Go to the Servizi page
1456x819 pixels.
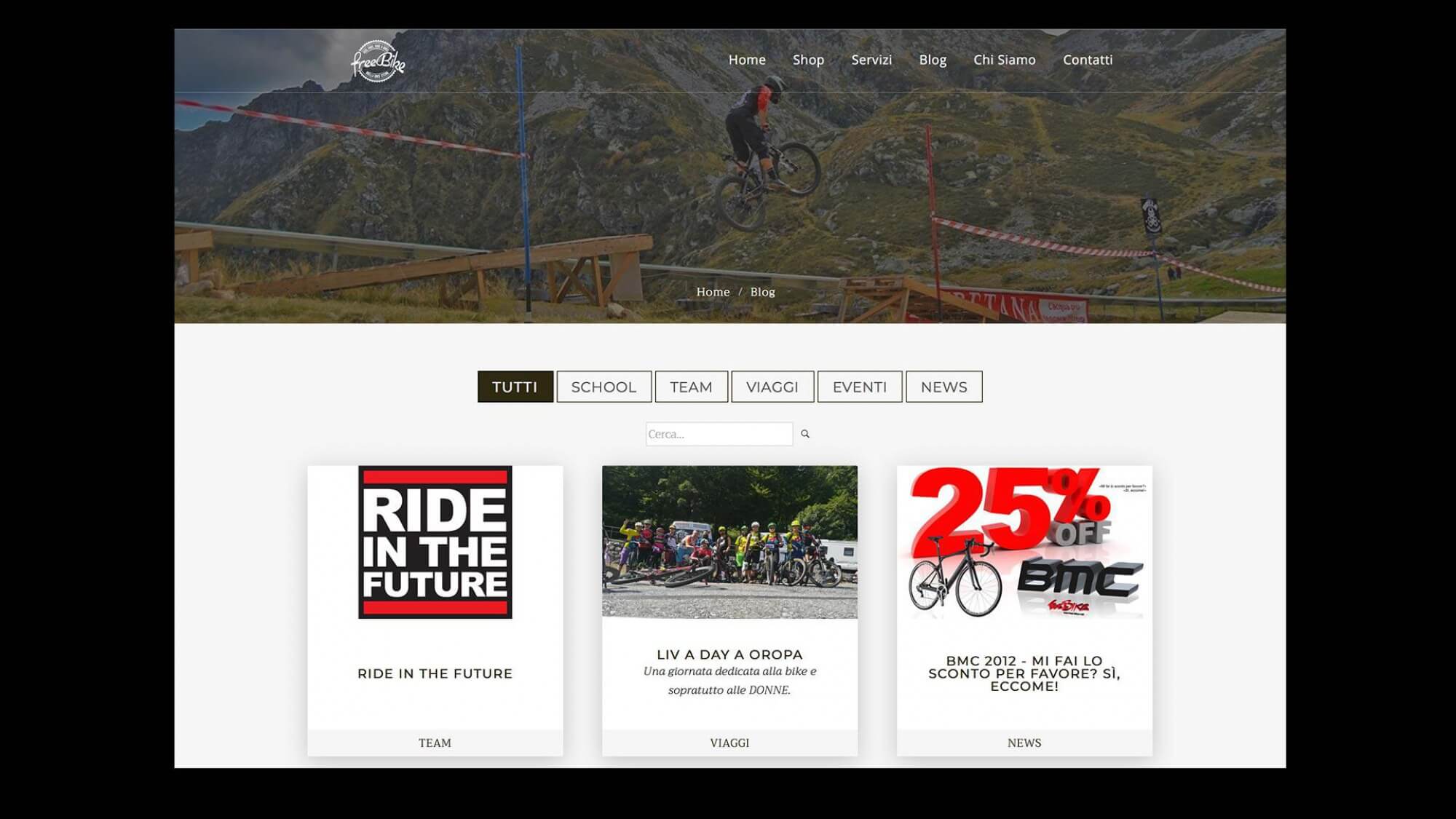(x=871, y=60)
